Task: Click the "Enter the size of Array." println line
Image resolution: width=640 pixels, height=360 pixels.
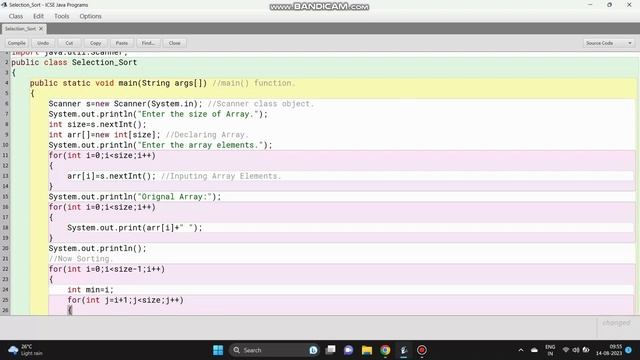Action: coord(158,114)
